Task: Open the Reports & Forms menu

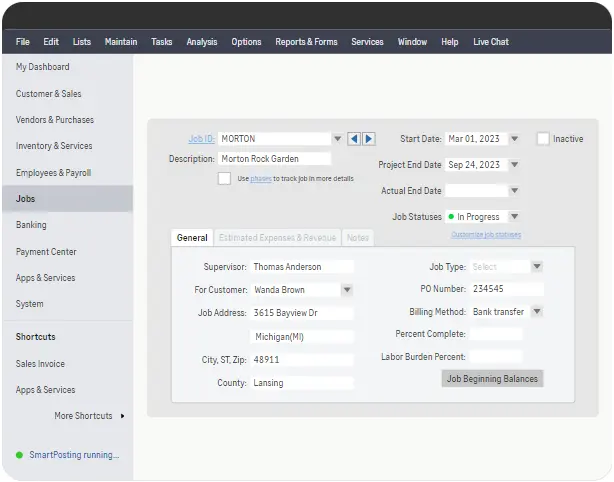Action: click(x=306, y=42)
